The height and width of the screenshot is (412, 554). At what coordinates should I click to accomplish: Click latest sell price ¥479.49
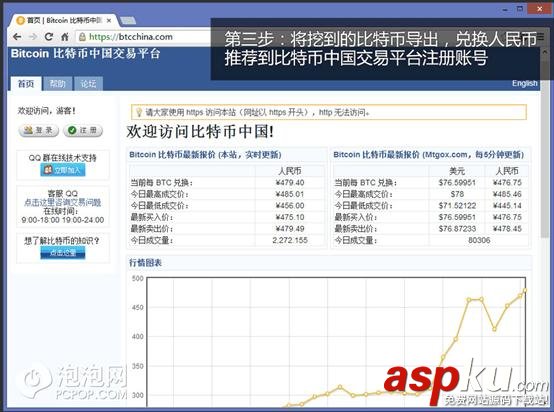tap(290, 229)
